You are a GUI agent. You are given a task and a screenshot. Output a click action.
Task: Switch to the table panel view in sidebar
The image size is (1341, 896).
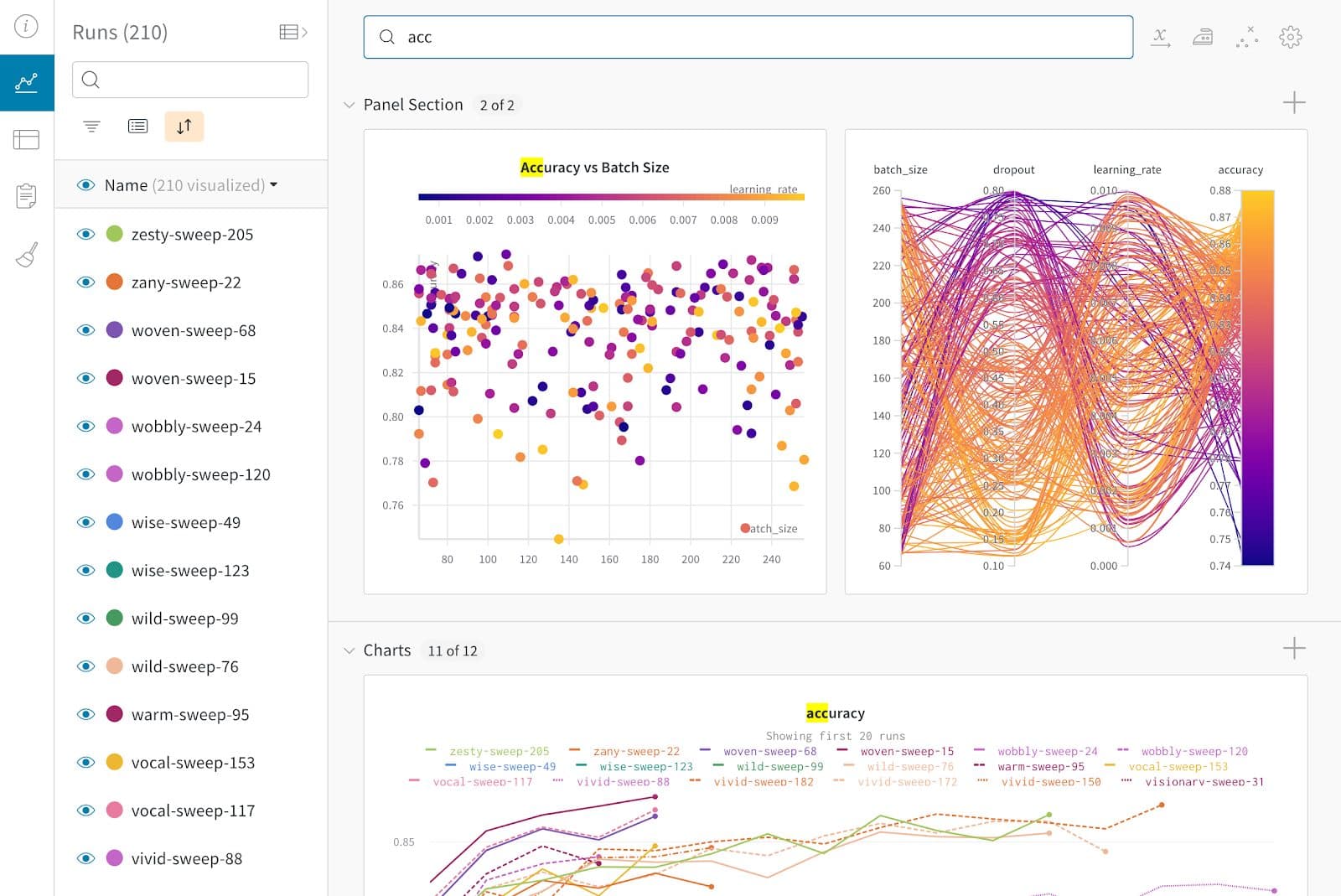coord(26,139)
